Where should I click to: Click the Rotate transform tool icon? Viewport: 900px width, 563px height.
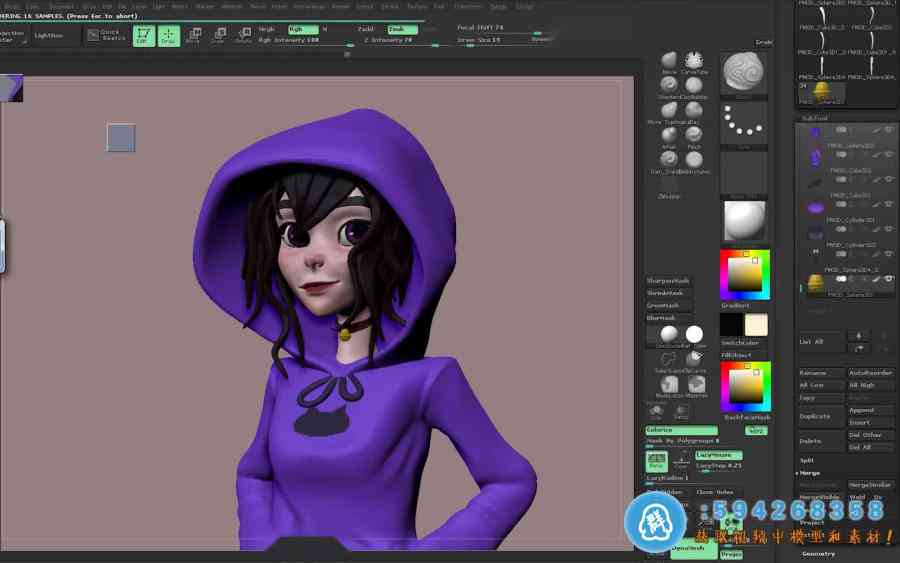(244, 36)
